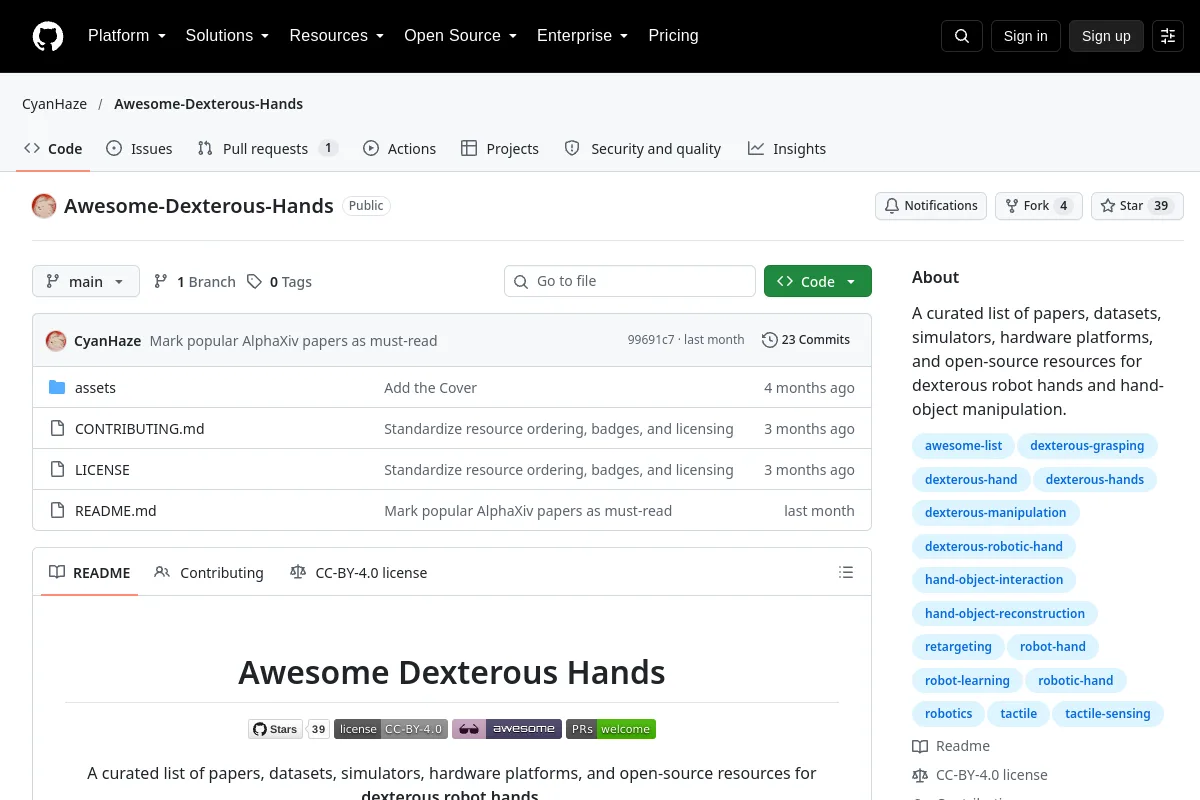Open latest commit message link
1200x800 pixels.
click(x=293, y=341)
